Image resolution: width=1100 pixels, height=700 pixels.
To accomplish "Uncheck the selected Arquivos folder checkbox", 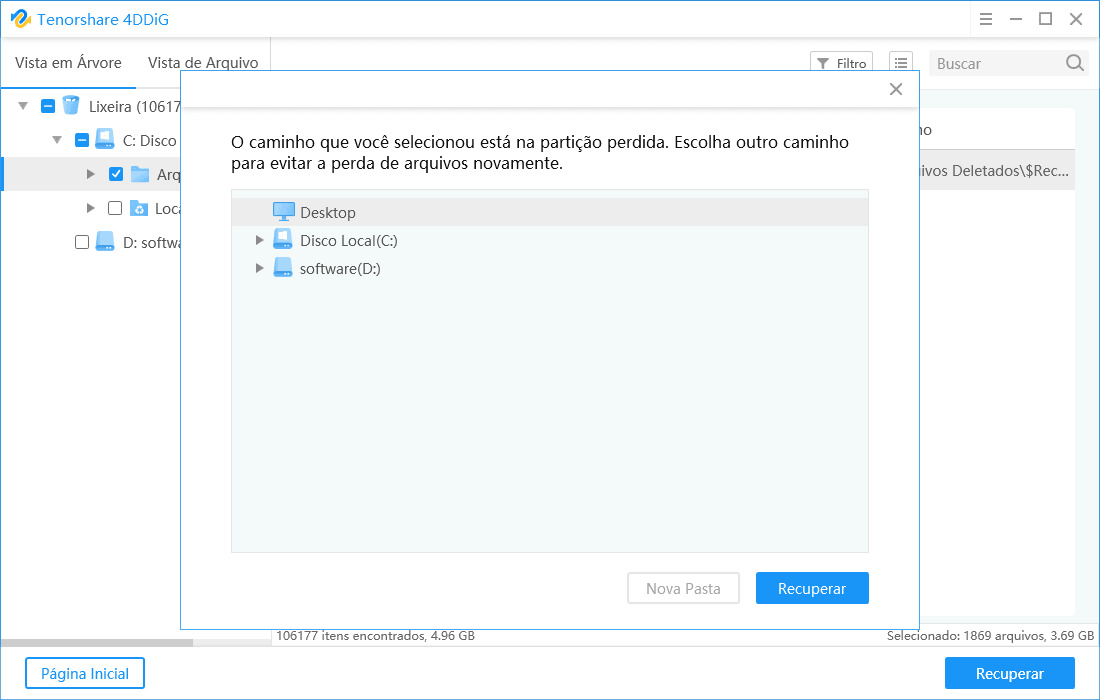I will point(116,173).
